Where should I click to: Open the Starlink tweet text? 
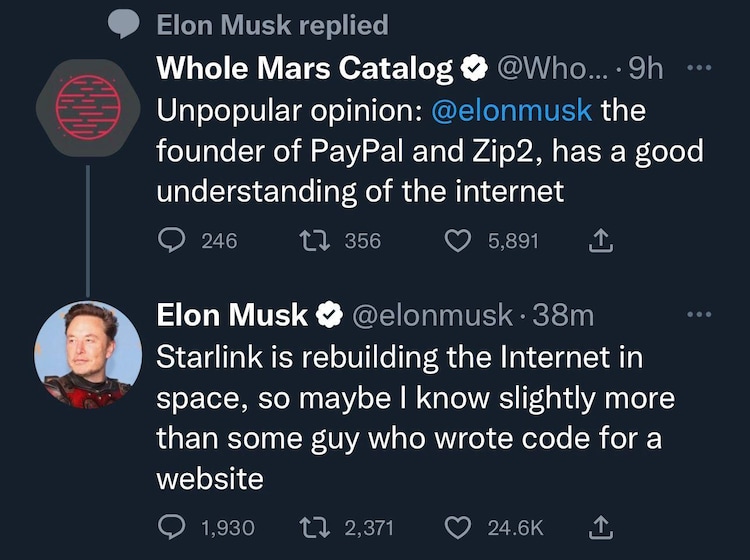400,418
